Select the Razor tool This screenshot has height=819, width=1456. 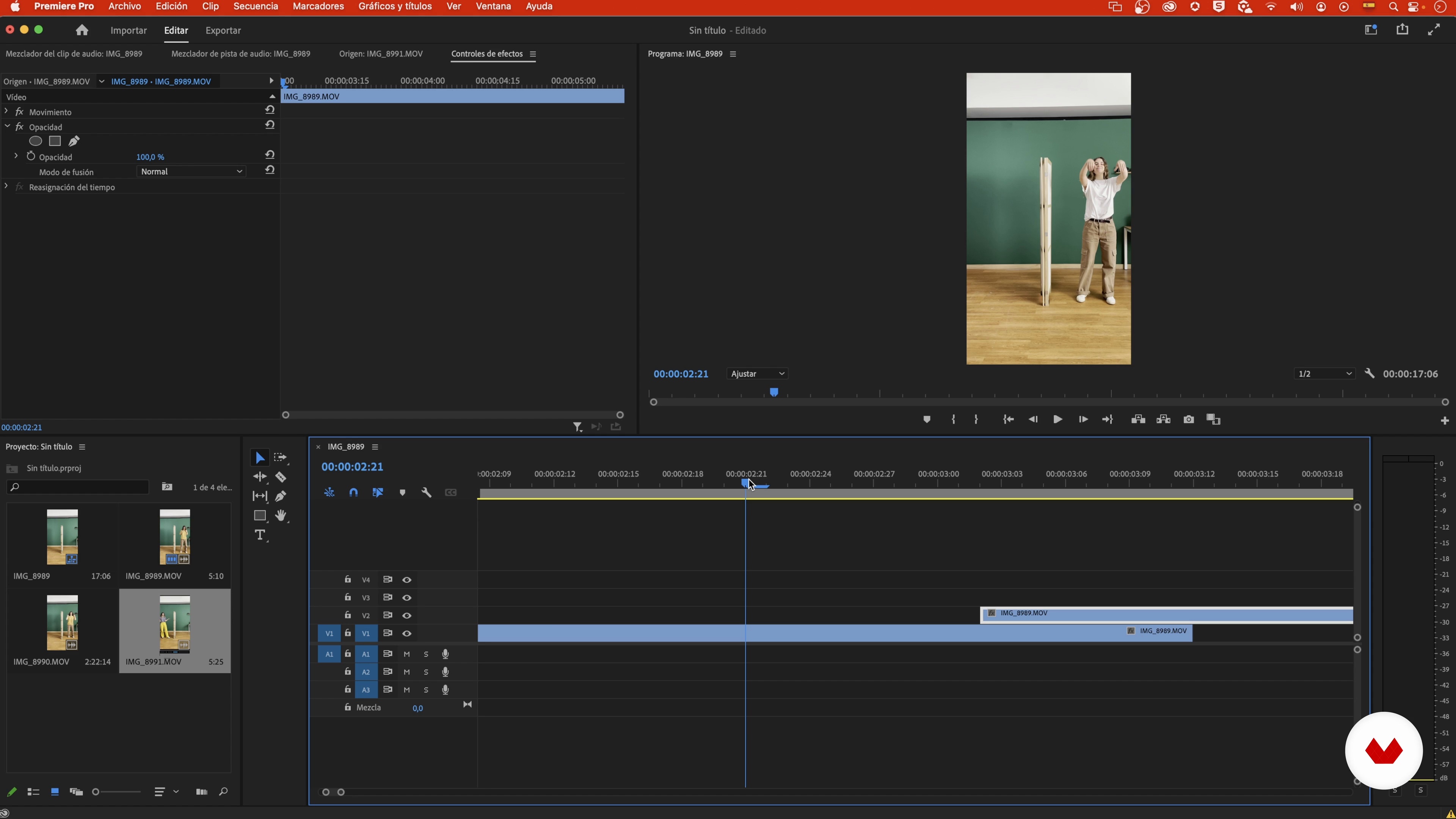280,477
